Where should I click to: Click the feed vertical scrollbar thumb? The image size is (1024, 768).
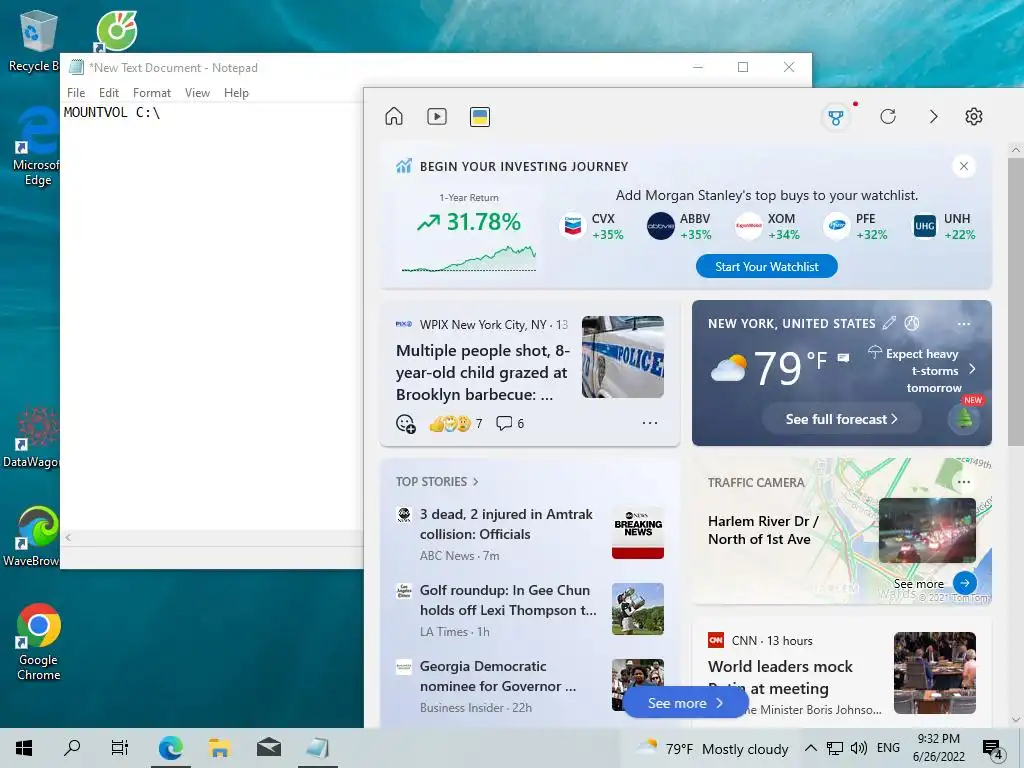1016,300
